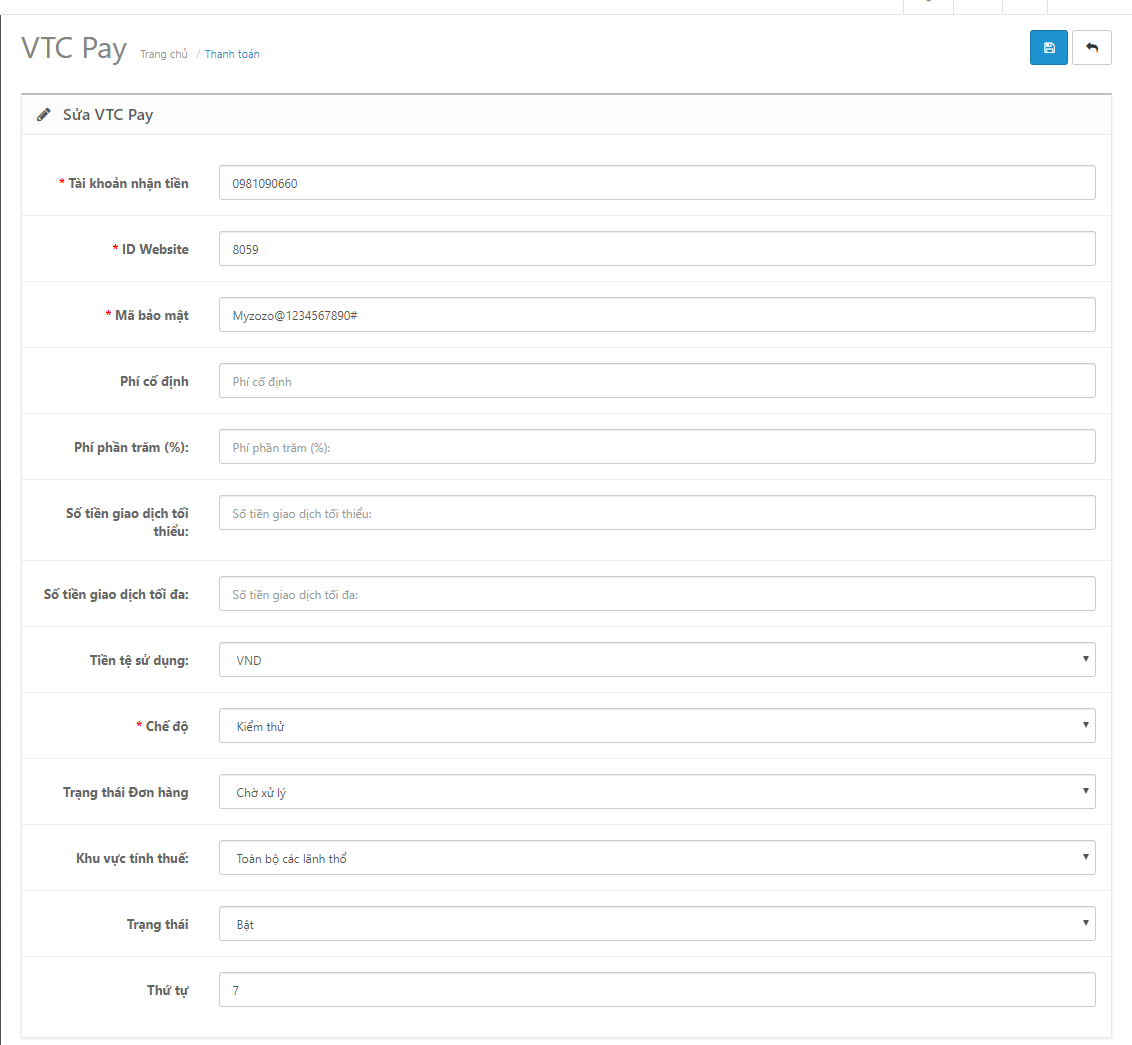Click the VTC Pay page heading
The image size is (1132, 1045).
74,49
